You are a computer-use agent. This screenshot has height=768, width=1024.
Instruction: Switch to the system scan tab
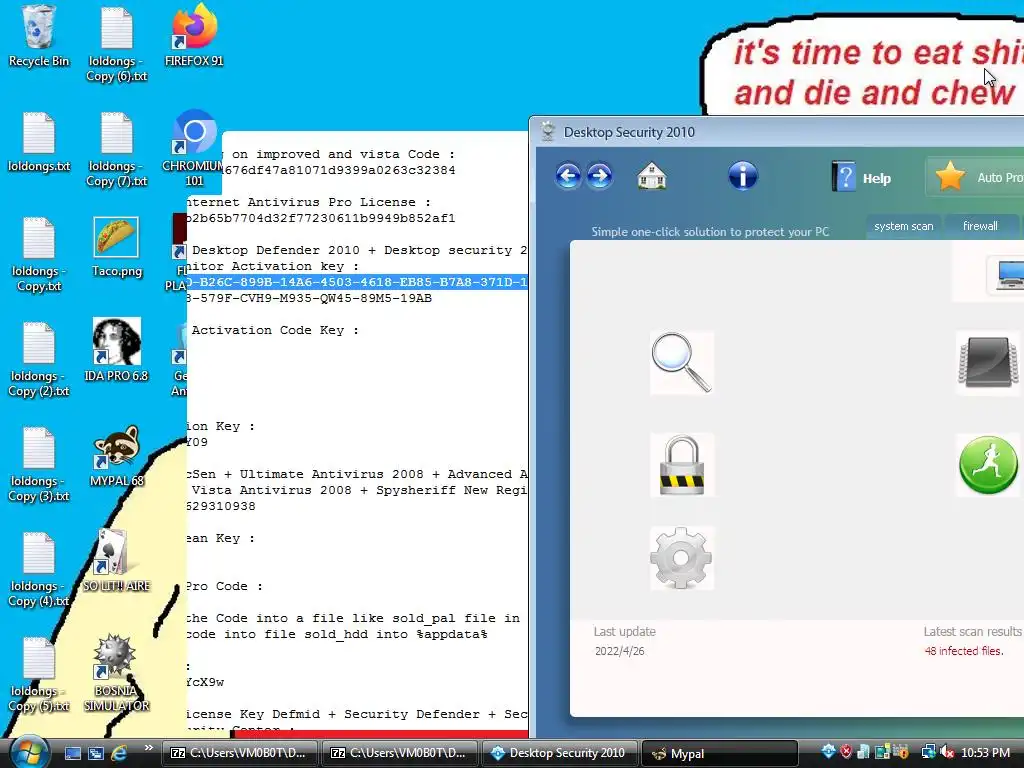coord(903,226)
